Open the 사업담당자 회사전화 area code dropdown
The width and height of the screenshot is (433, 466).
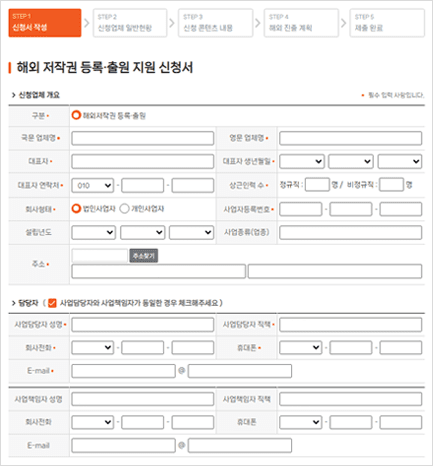93,348
